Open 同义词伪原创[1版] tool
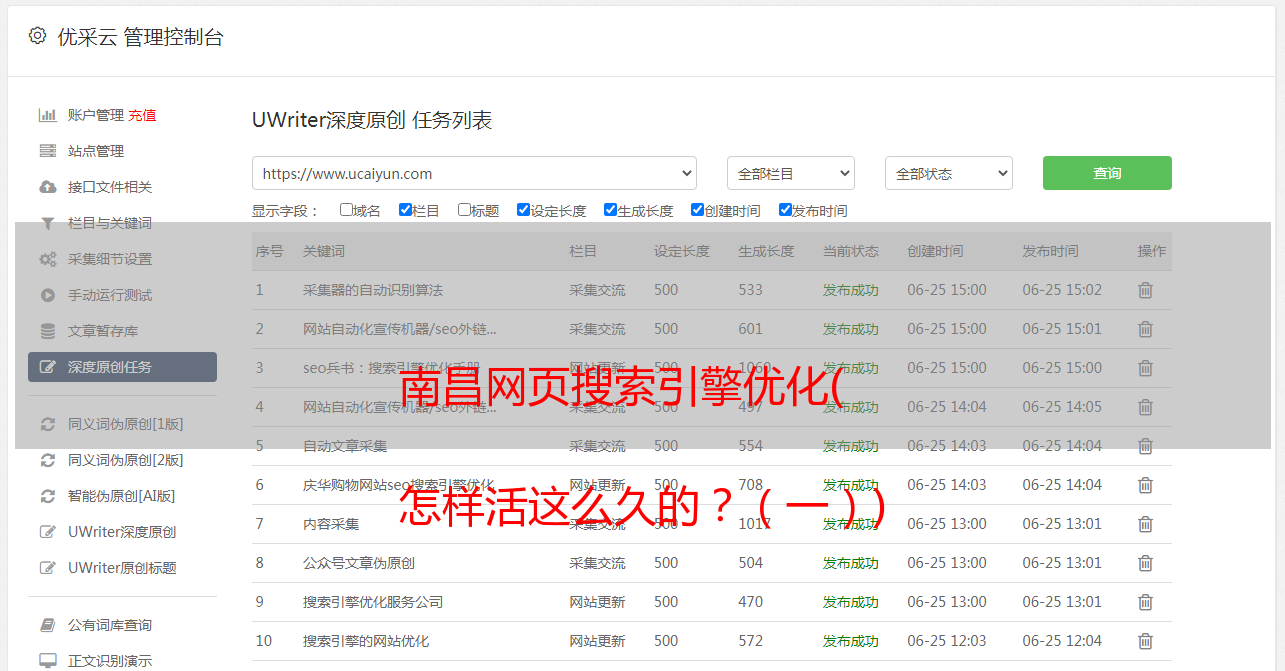 point(126,424)
